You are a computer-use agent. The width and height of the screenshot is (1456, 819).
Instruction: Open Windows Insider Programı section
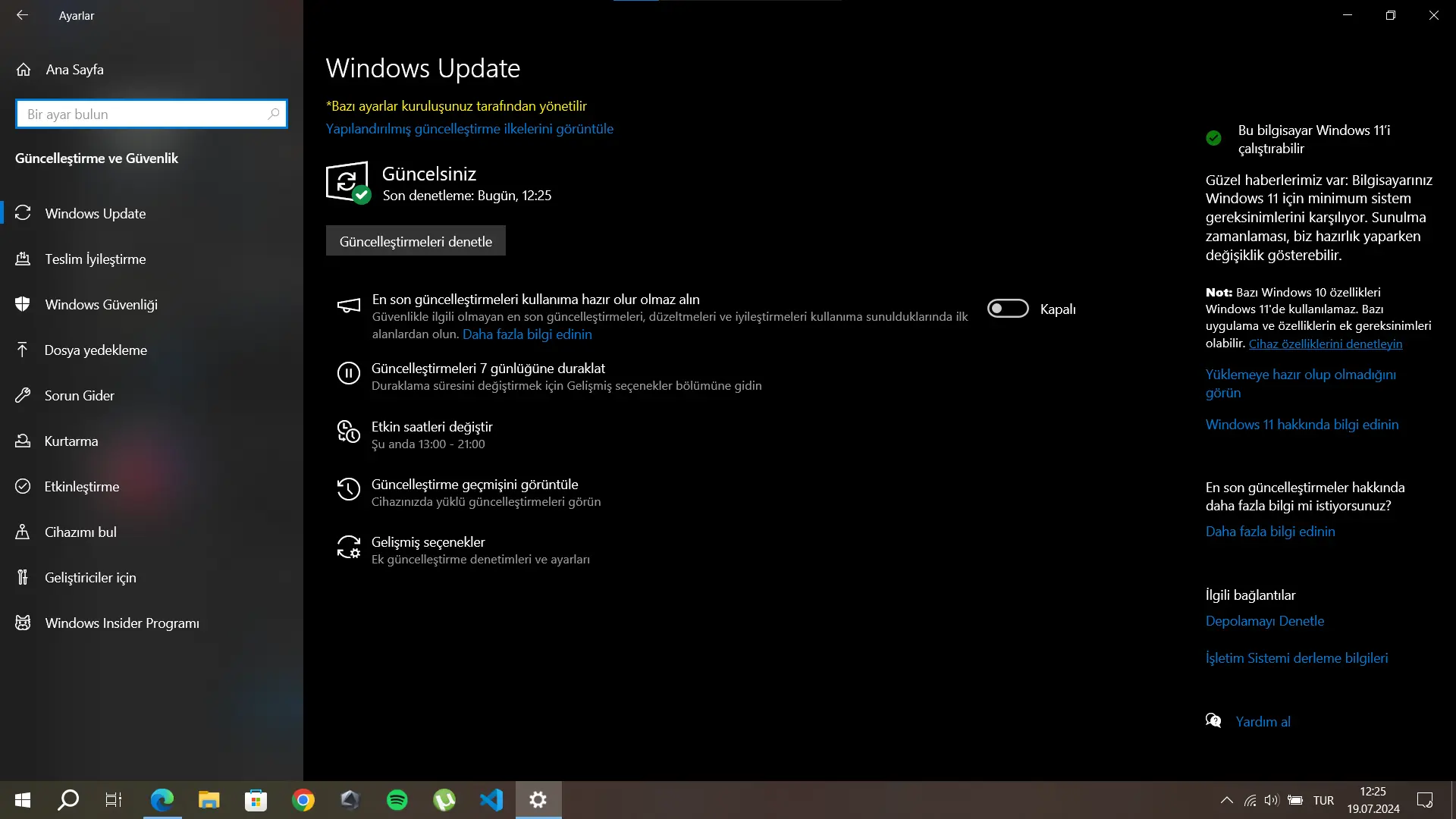(152, 623)
